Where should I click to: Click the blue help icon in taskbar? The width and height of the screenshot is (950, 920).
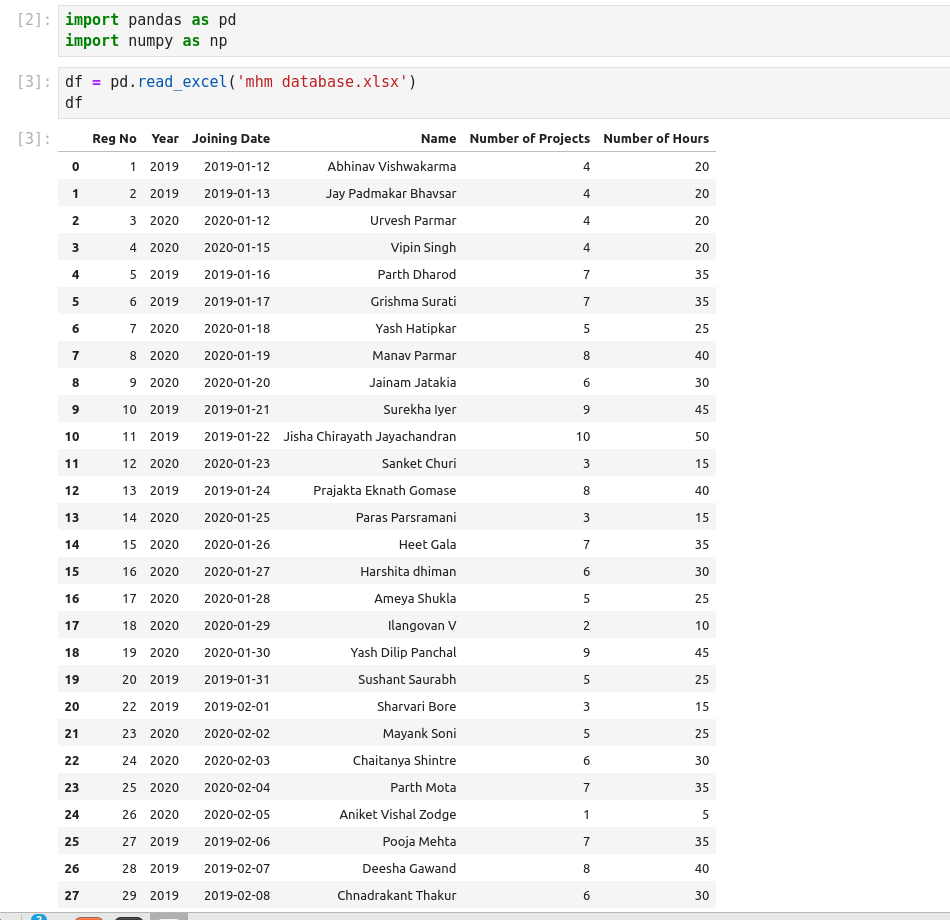tap(39, 917)
